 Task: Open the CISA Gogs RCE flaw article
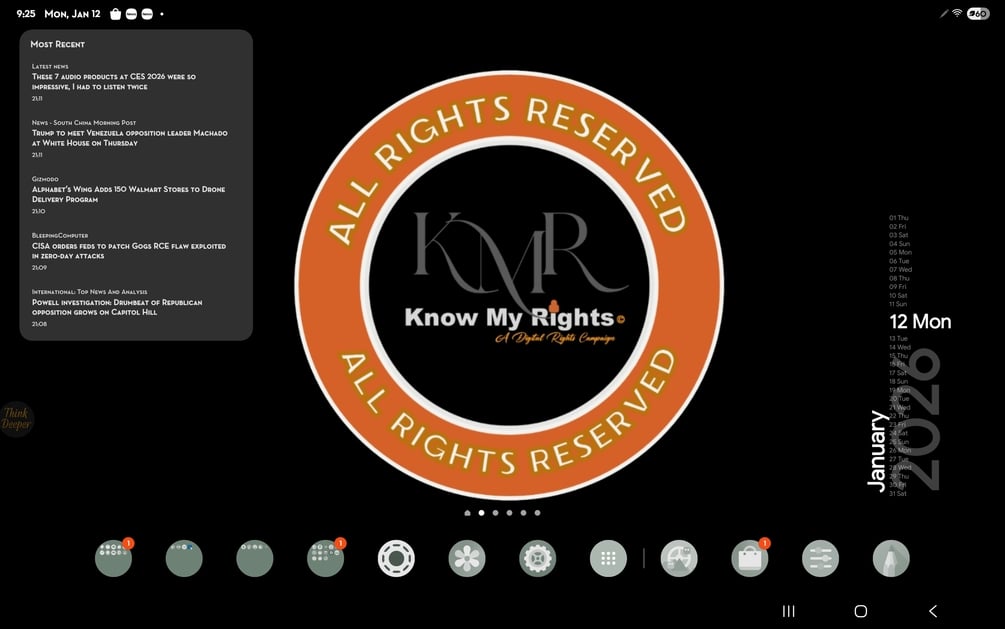[129, 251]
